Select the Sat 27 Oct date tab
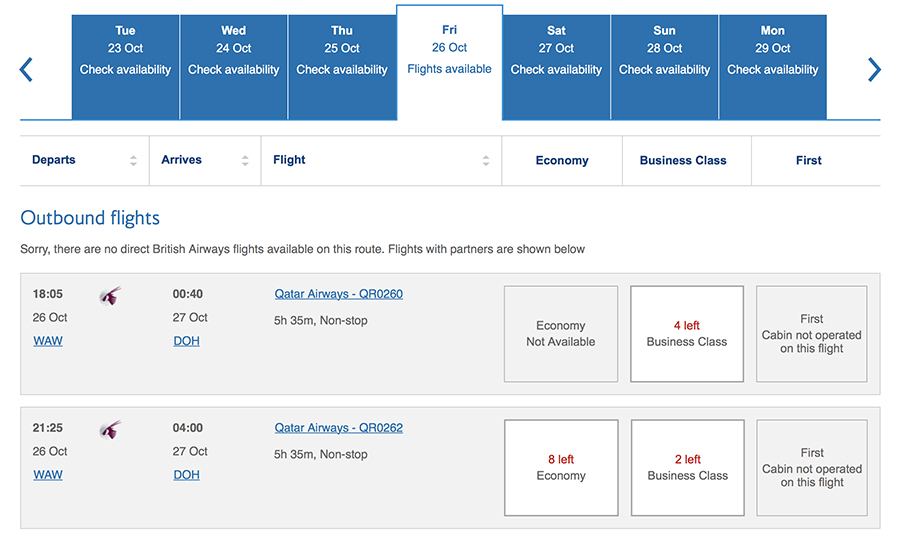The width and height of the screenshot is (900, 537). click(x=556, y=67)
